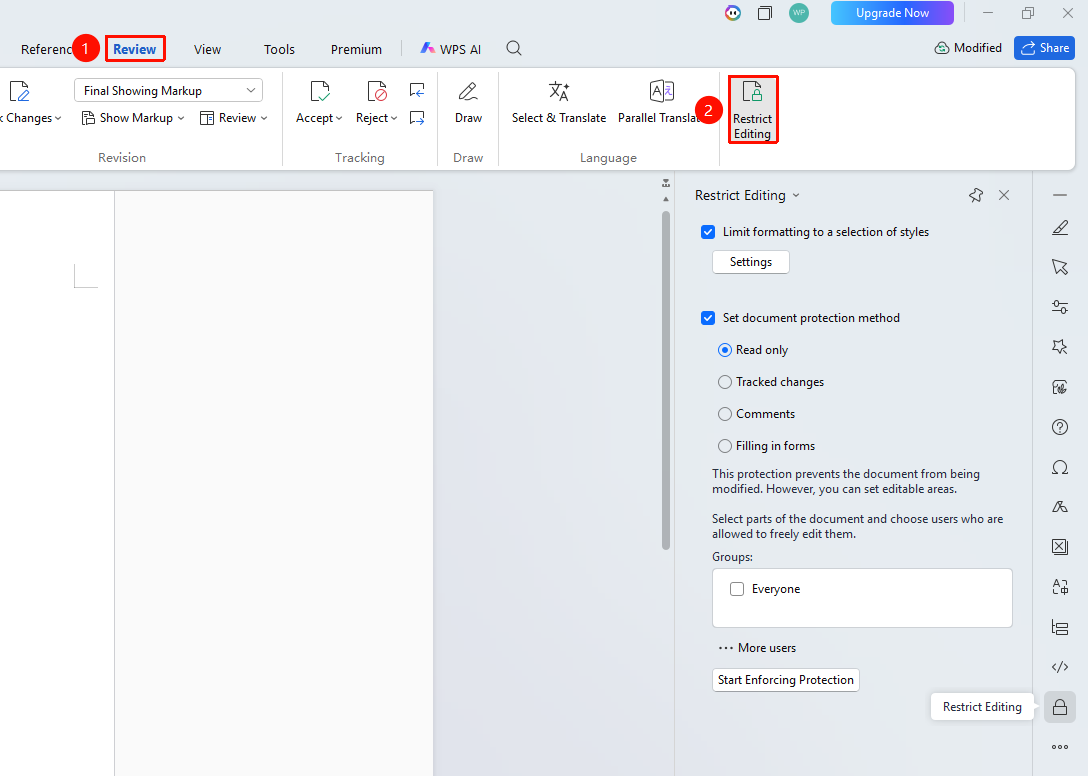The height and width of the screenshot is (776, 1088).
Task: Click the Share button
Action: pos(1044,48)
